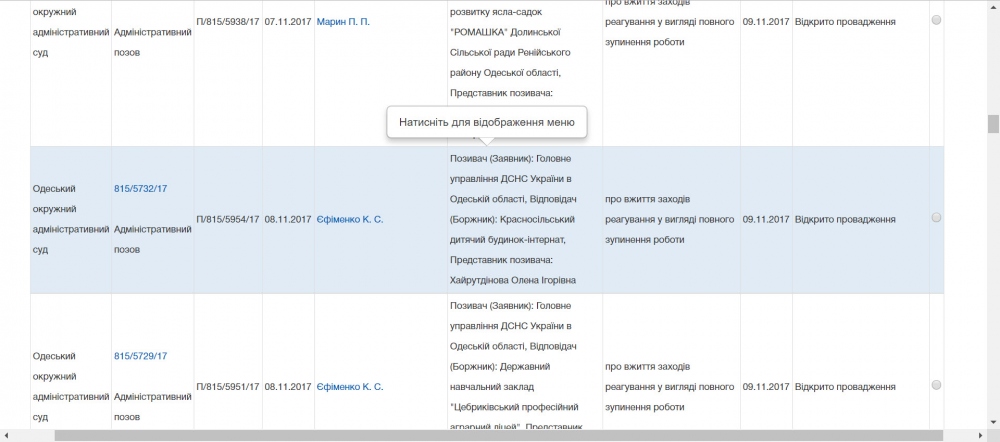Select radio button for case П/815/5951/17
This screenshot has height=442, width=1000.
936,385
